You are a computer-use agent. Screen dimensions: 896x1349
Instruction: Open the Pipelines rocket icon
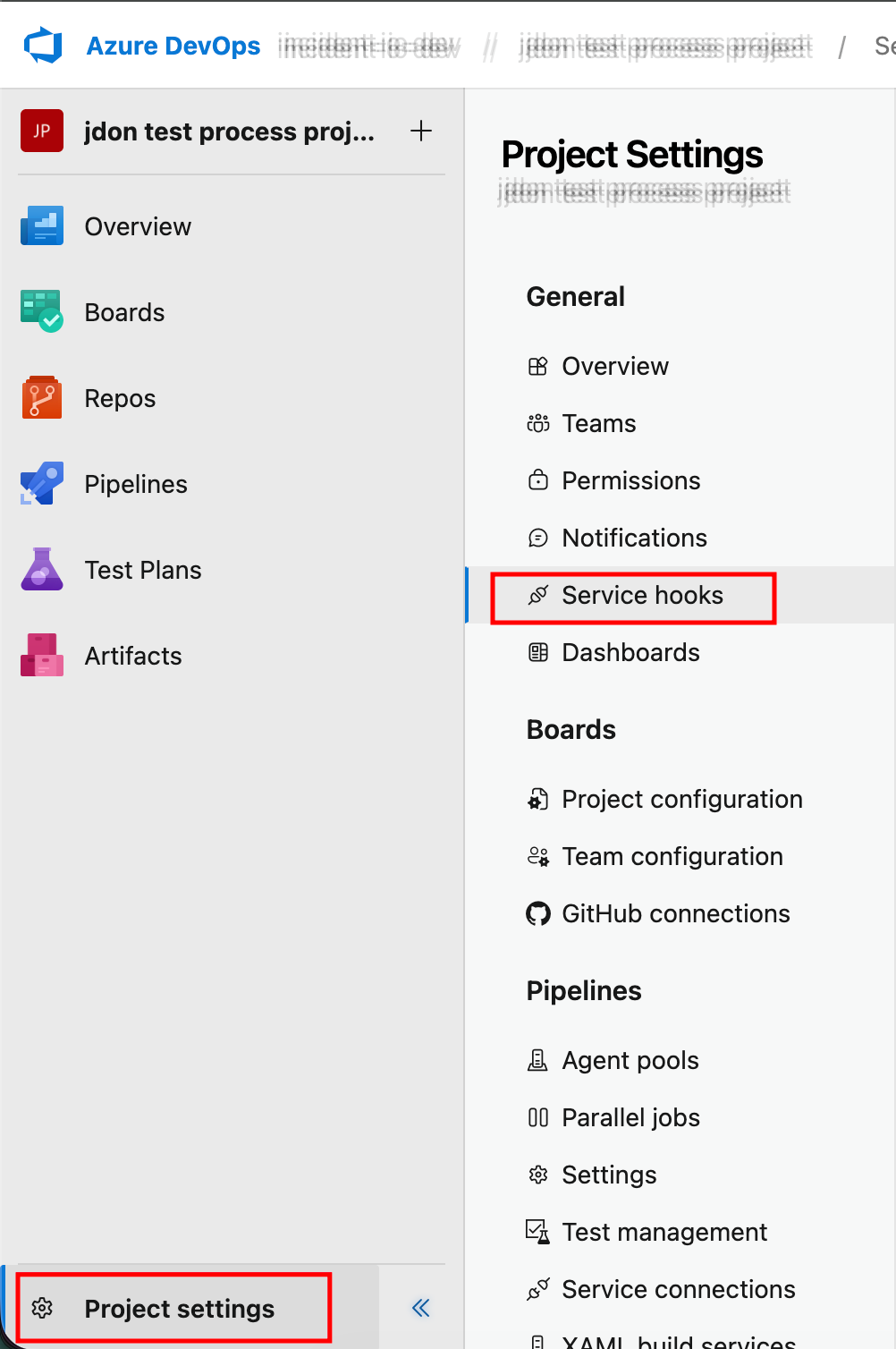[42, 484]
